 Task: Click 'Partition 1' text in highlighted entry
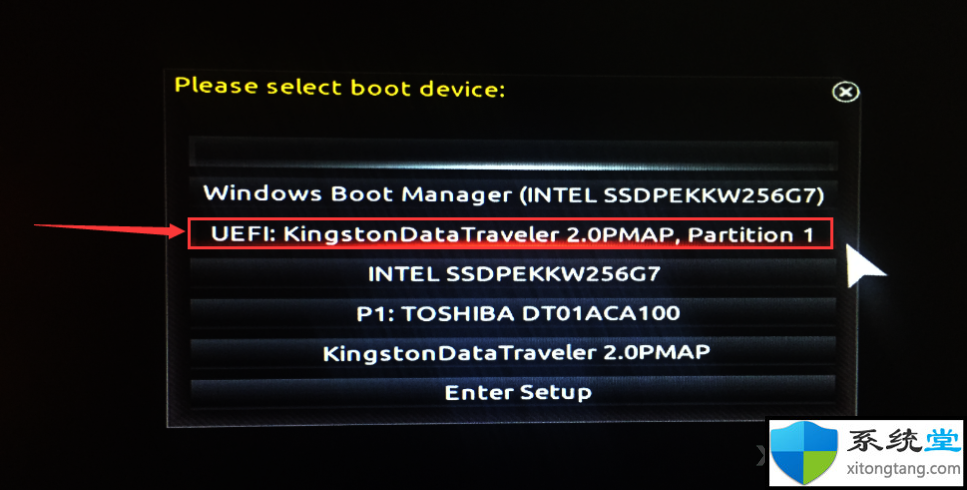751,235
